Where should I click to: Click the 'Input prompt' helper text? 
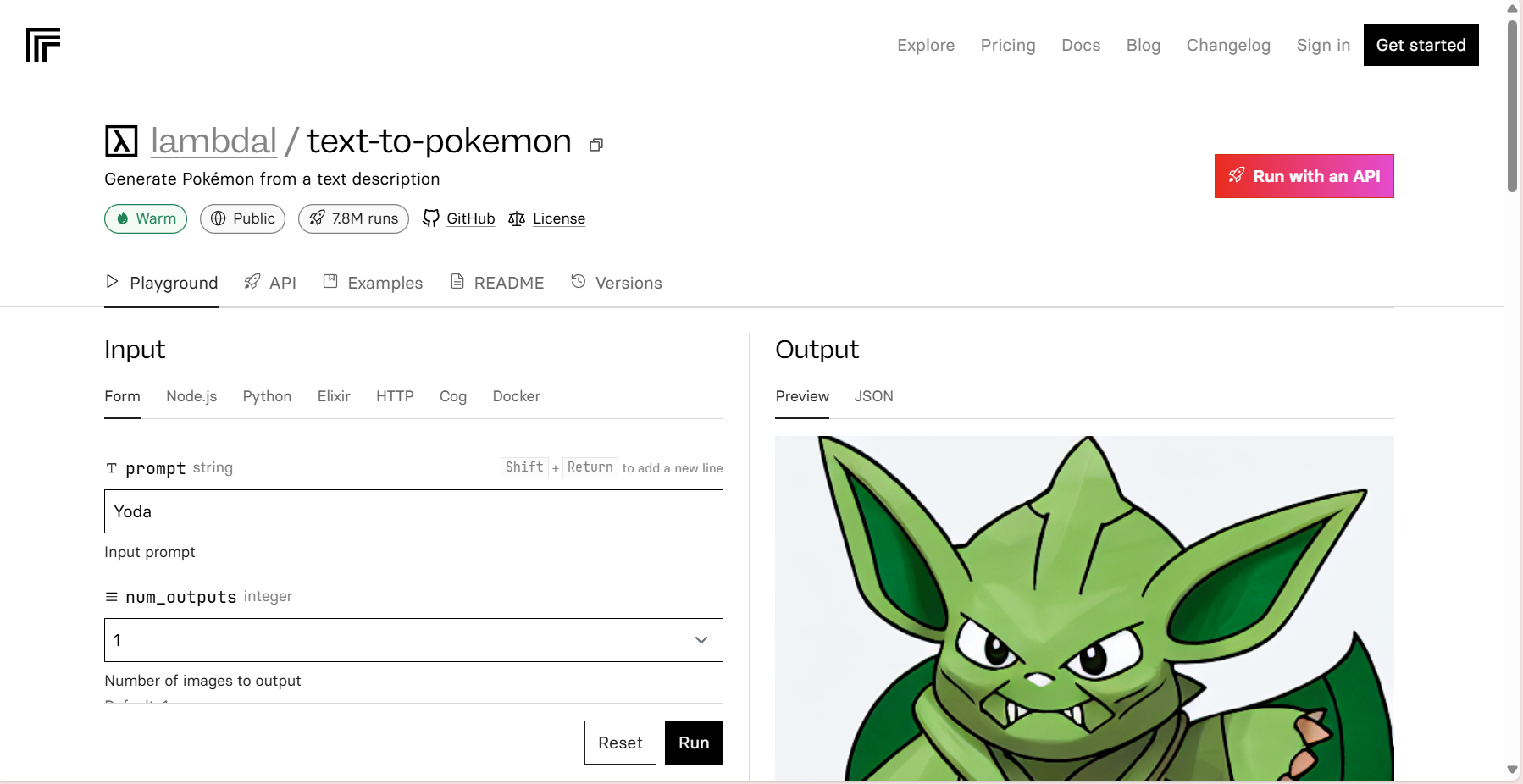point(150,552)
